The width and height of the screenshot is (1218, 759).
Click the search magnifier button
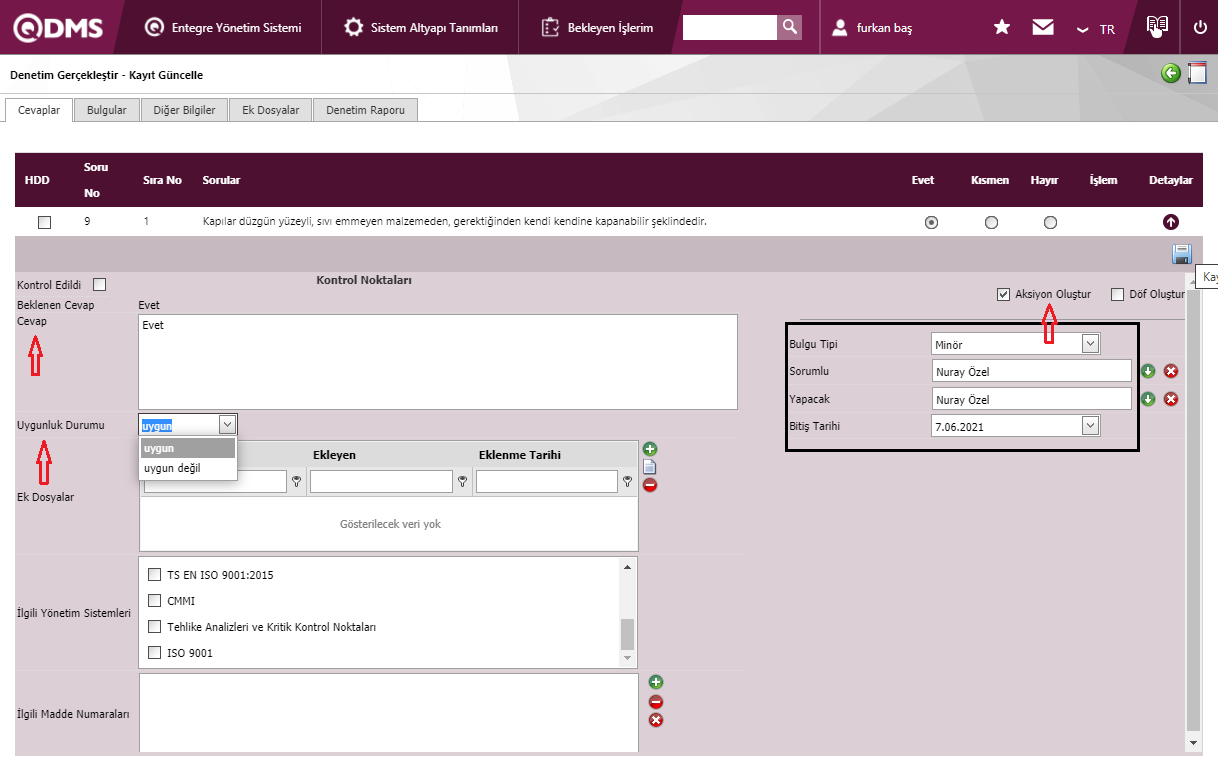pos(790,27)
